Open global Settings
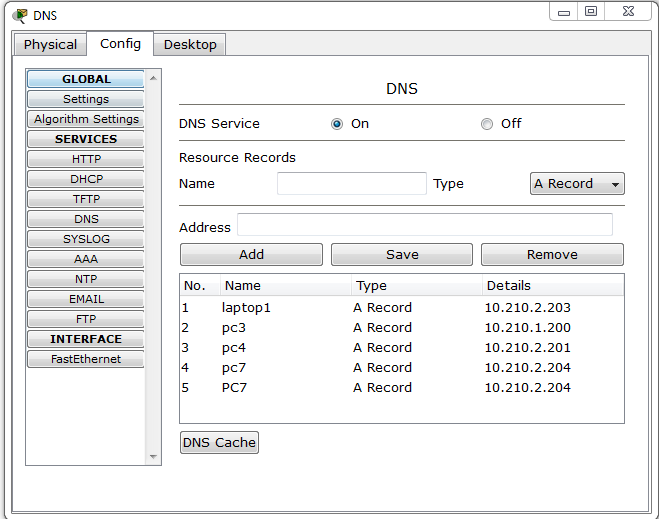The width and height of the screenshot is (659, 519). tap(86, 99)
